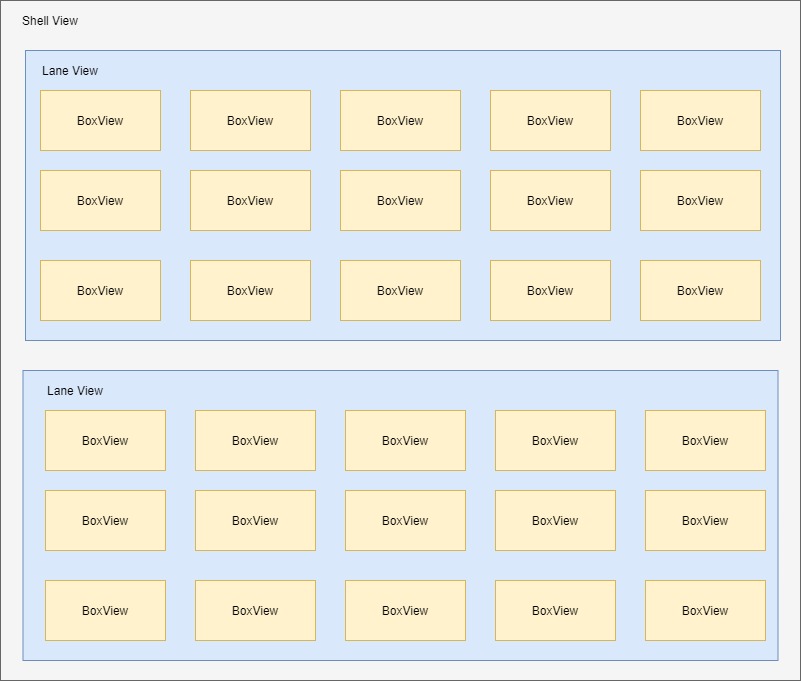Click the Shell View label
The height and width of the screenshot is (681, 801).
50,21
